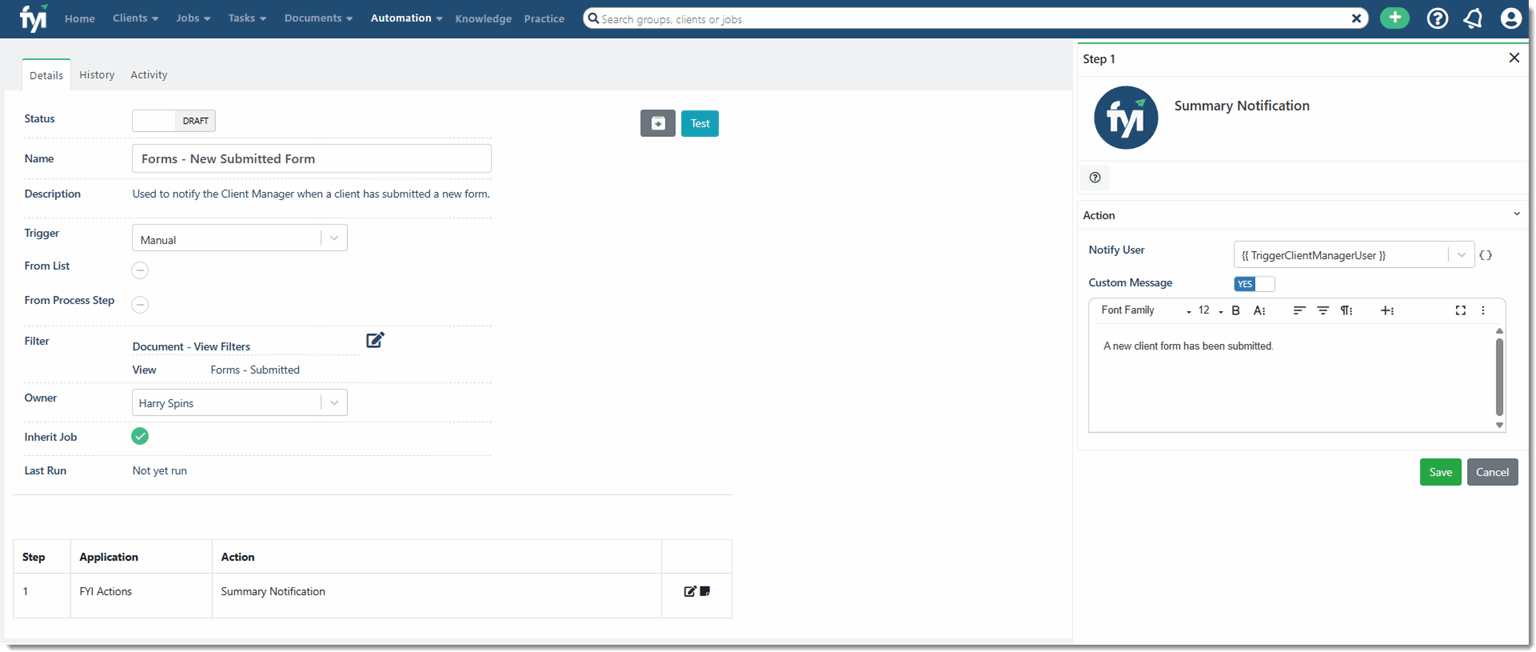1536x652 pixels.
Task: Open the Notify User dropdown
Action: coord(1355,255)
